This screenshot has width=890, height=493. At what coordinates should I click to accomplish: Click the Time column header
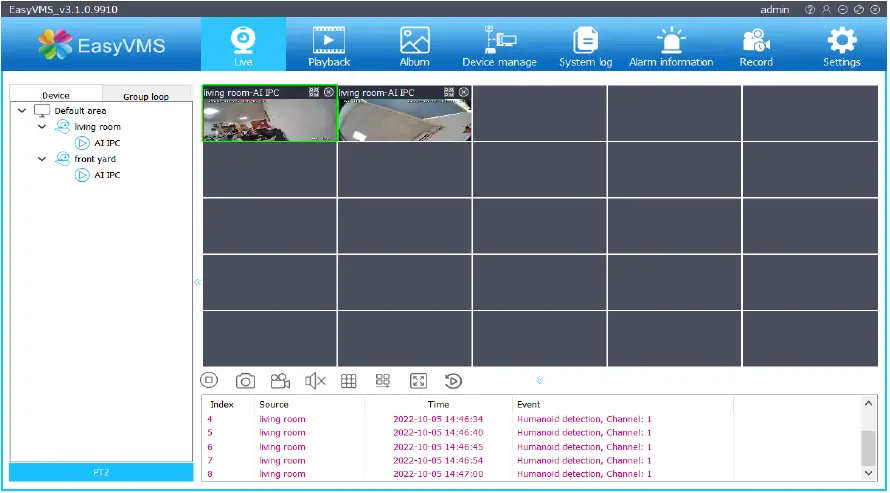(x=438, y=404)
